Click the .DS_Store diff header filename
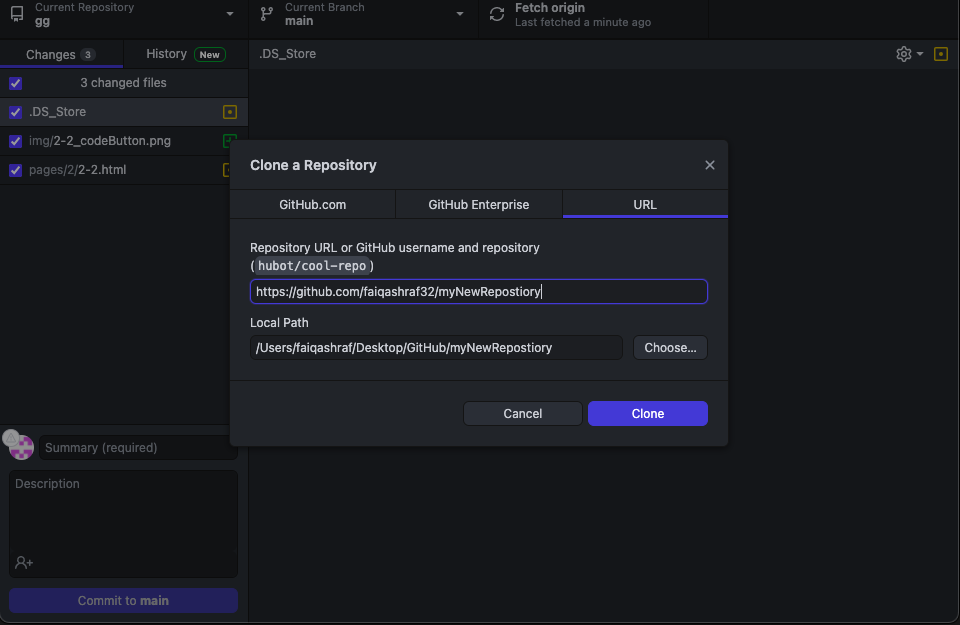Screen dimensions: 960x625 click(x=287, y=54)
